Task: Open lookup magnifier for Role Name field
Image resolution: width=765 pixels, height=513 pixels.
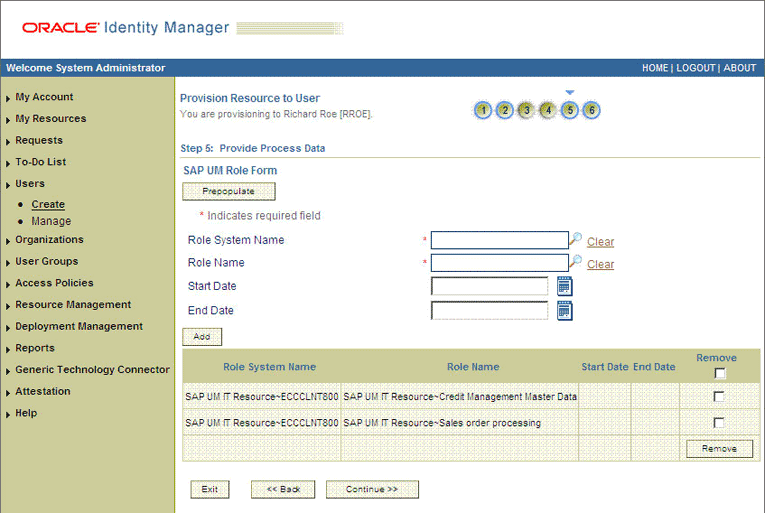Action: (576, 261)
